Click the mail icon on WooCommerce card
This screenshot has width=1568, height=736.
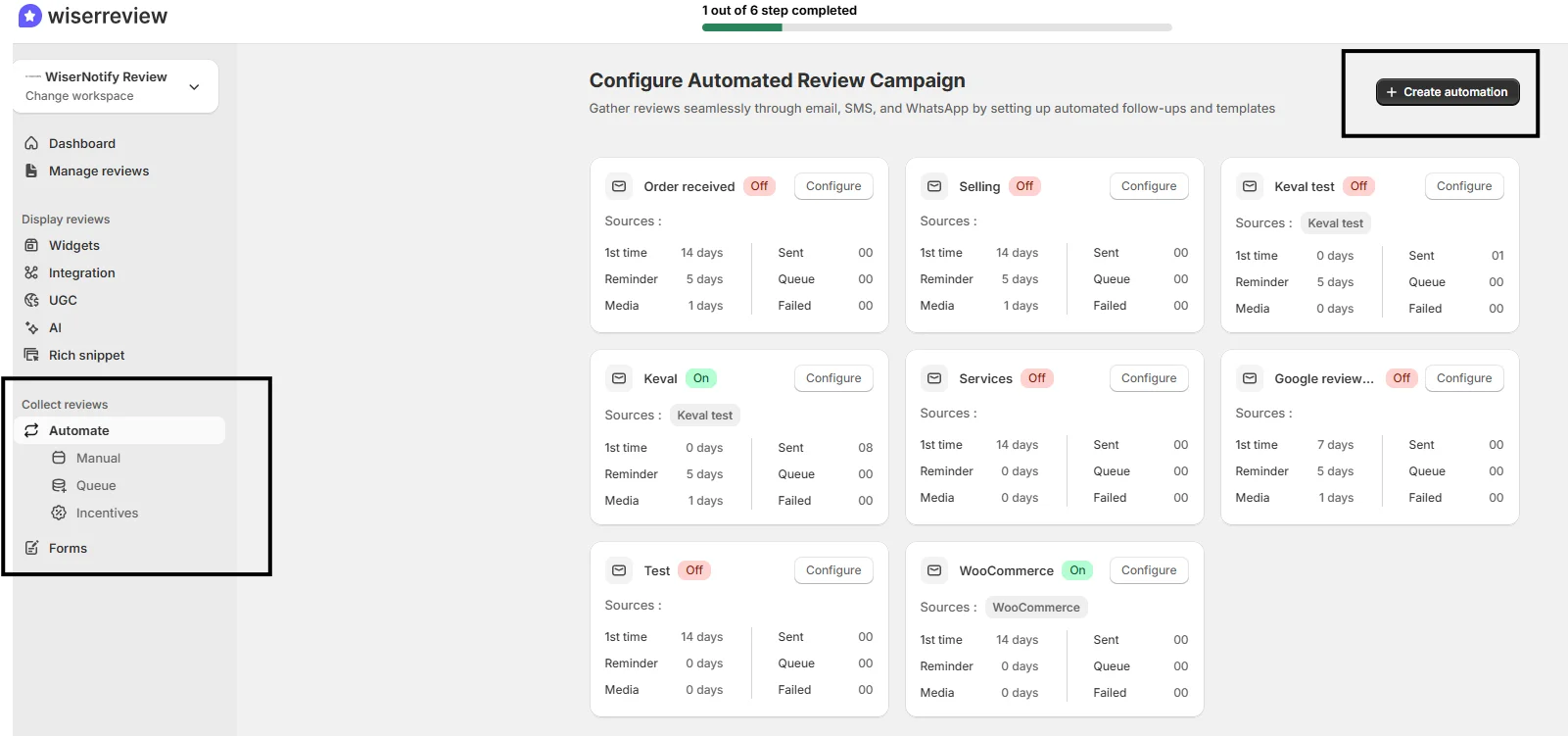pos(934,570)
